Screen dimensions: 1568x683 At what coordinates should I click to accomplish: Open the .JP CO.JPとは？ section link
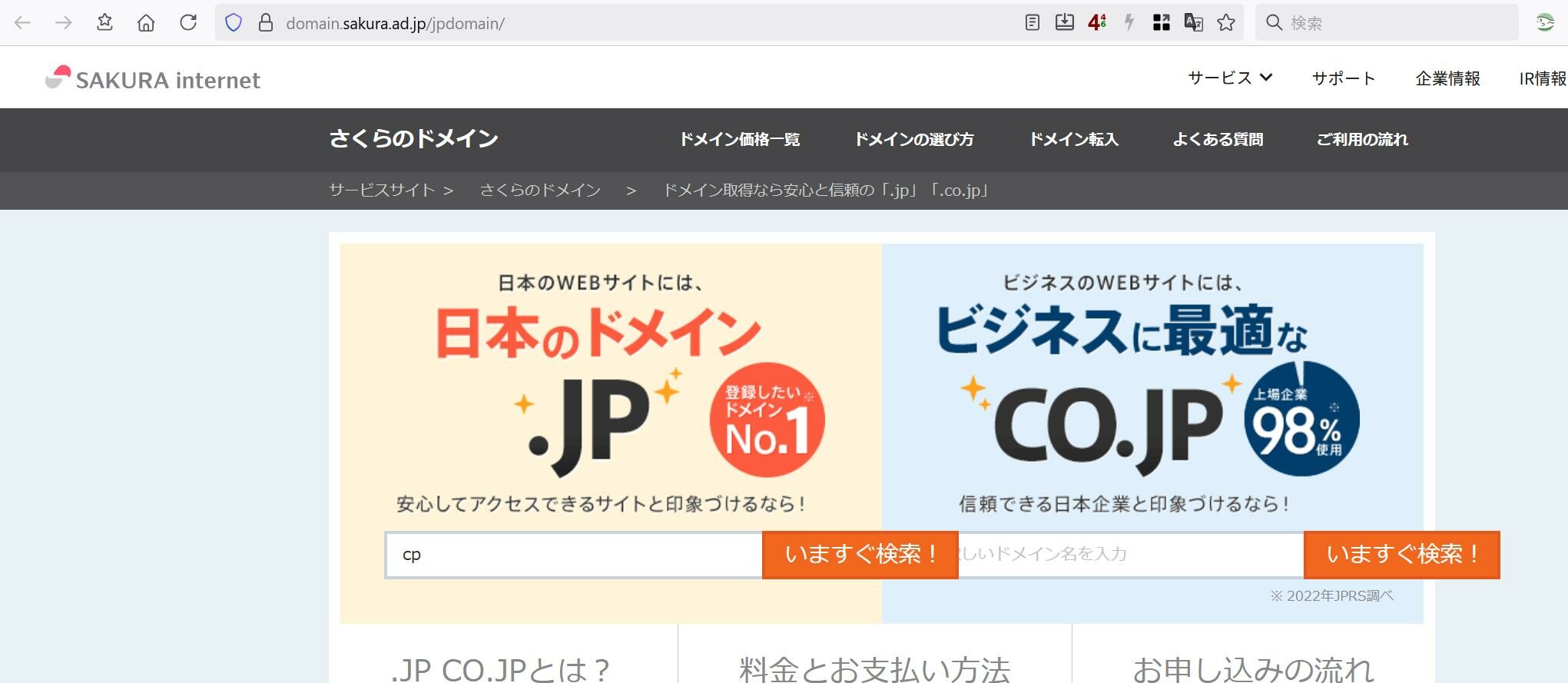tap(501, 670)
